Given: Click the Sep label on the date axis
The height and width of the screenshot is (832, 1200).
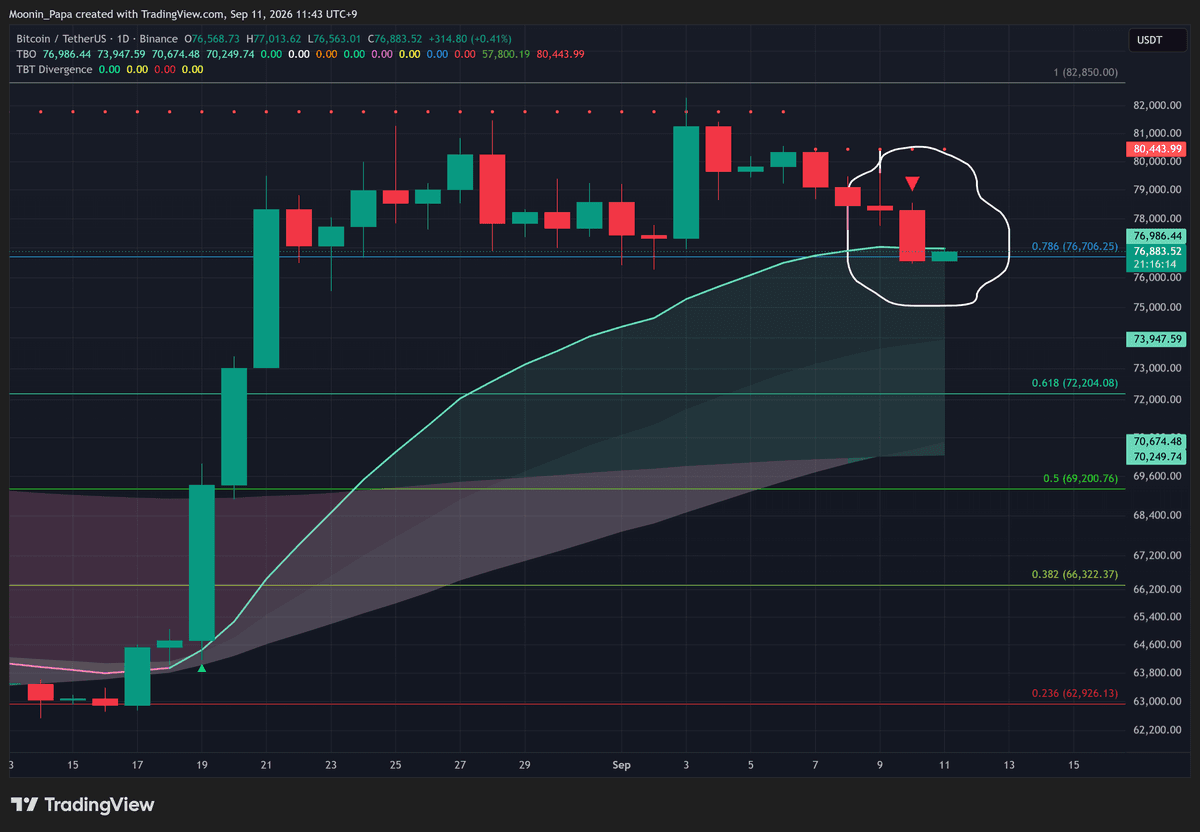Looking at the screenshot, I should pos(623,765).
